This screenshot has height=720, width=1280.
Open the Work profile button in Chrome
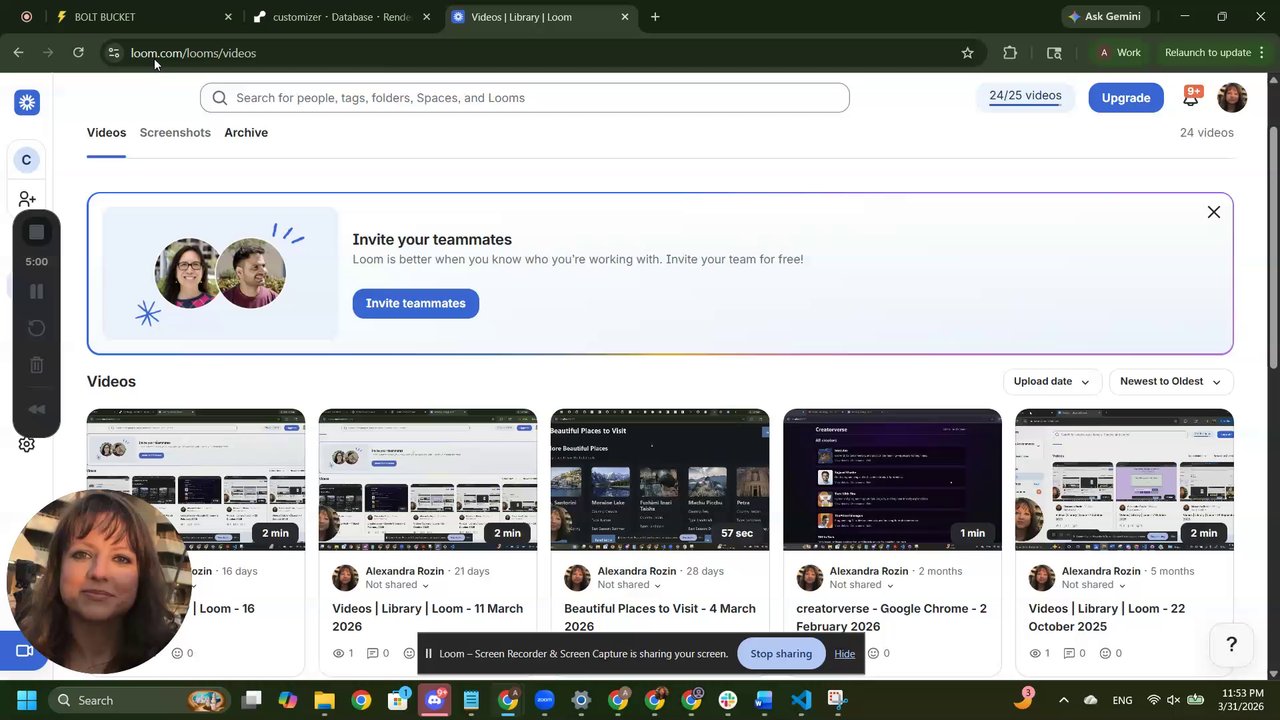tap(1119, 53)
